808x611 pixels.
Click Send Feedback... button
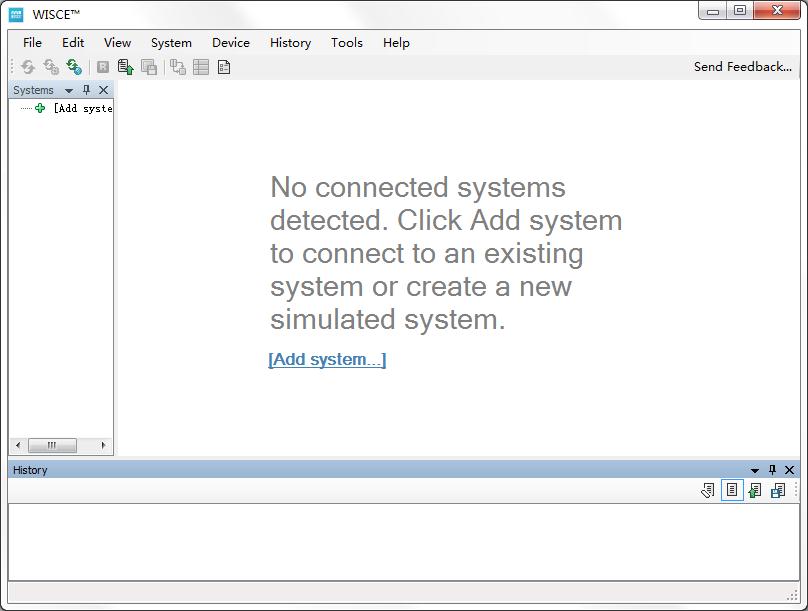click(x=742, y=67)
